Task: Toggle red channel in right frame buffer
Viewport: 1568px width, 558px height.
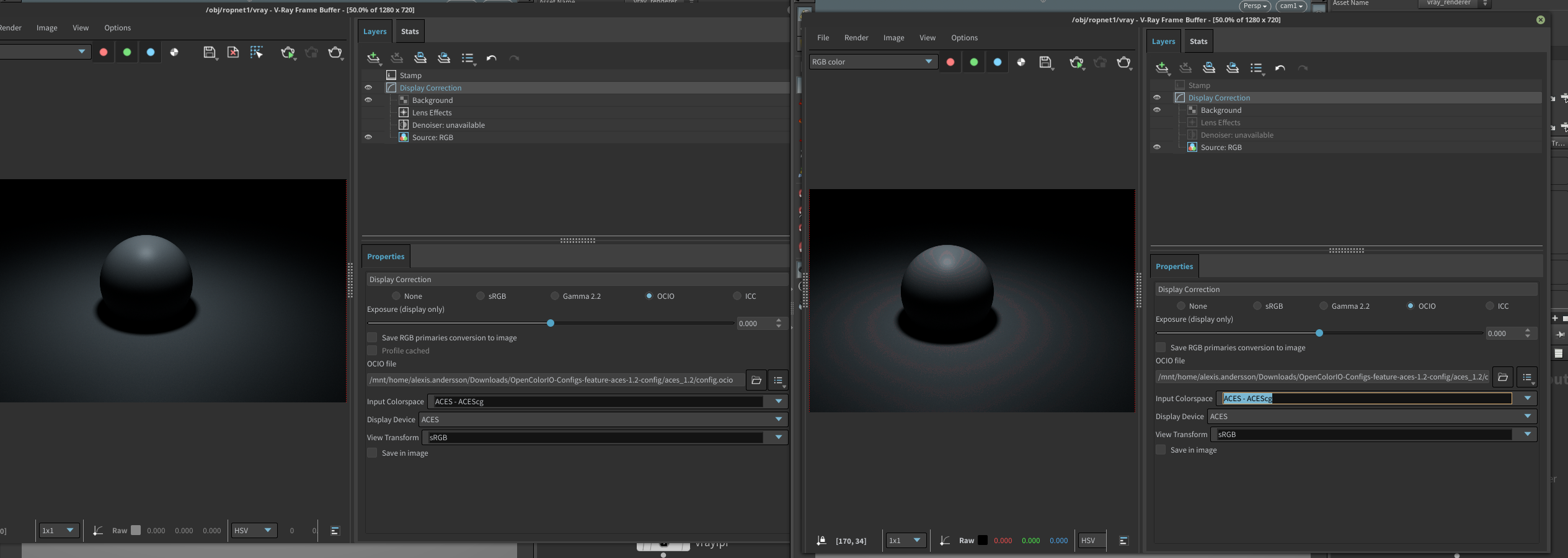Action: click(950, 62)
